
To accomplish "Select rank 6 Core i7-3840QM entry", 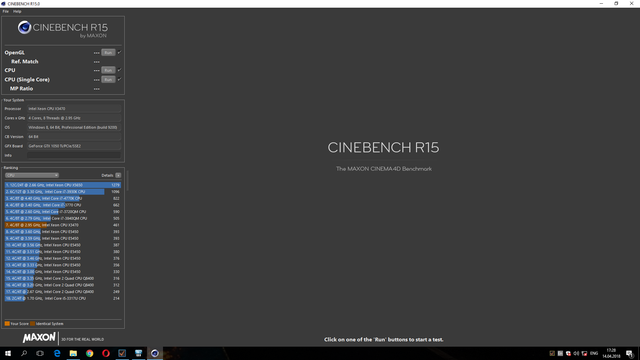I will (63, 218).
